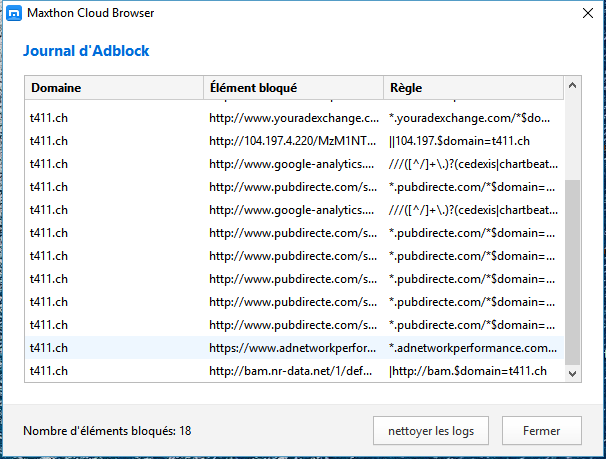Select the *.youradexchange.com rule cell
Image resolution: width=606 pixels, height=459 pixels.
[x=469, y=118]
